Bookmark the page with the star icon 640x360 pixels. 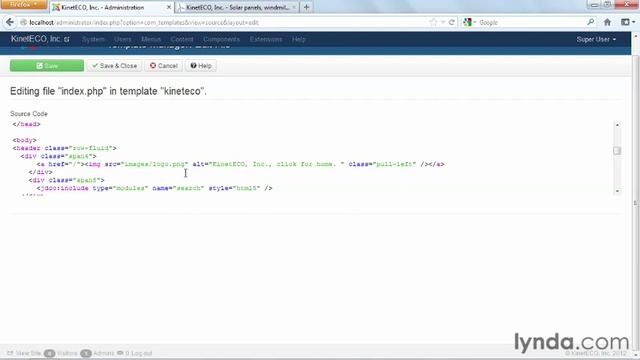433,22
